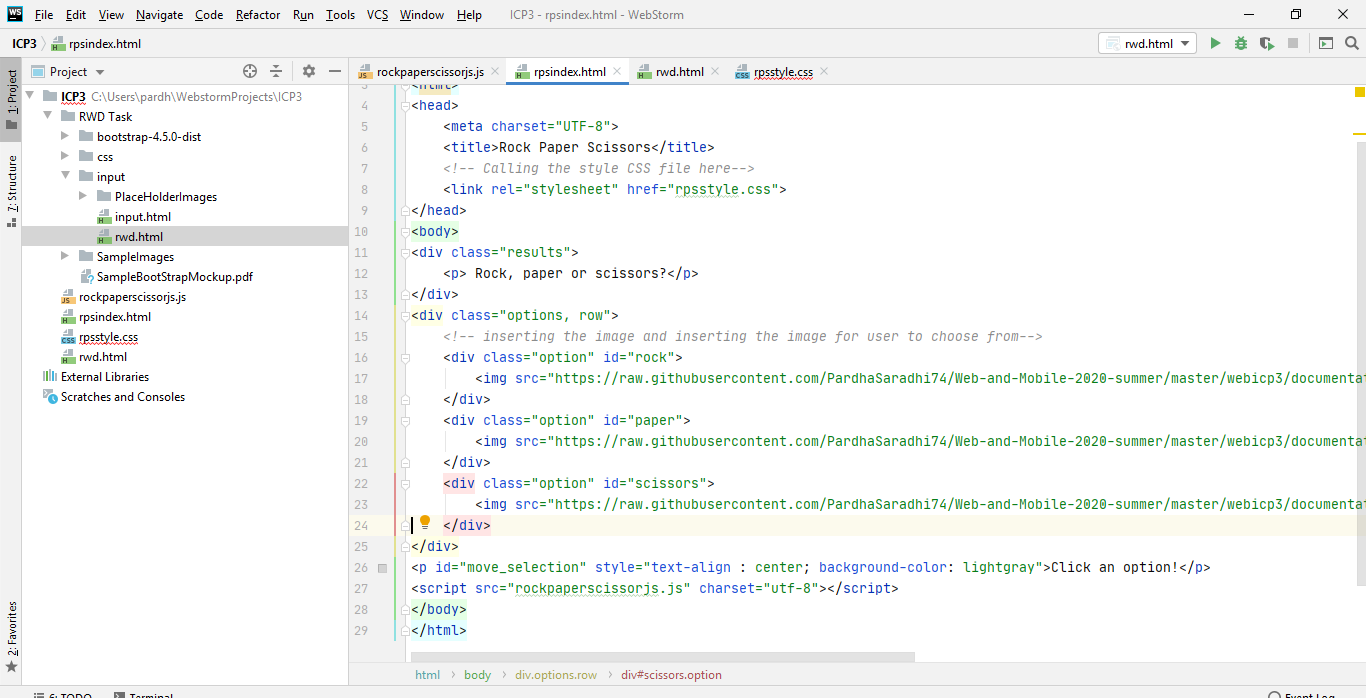
Task: Click the editor horizontal scrollbar
Action: pyautogui.click(x=662, y=657)
